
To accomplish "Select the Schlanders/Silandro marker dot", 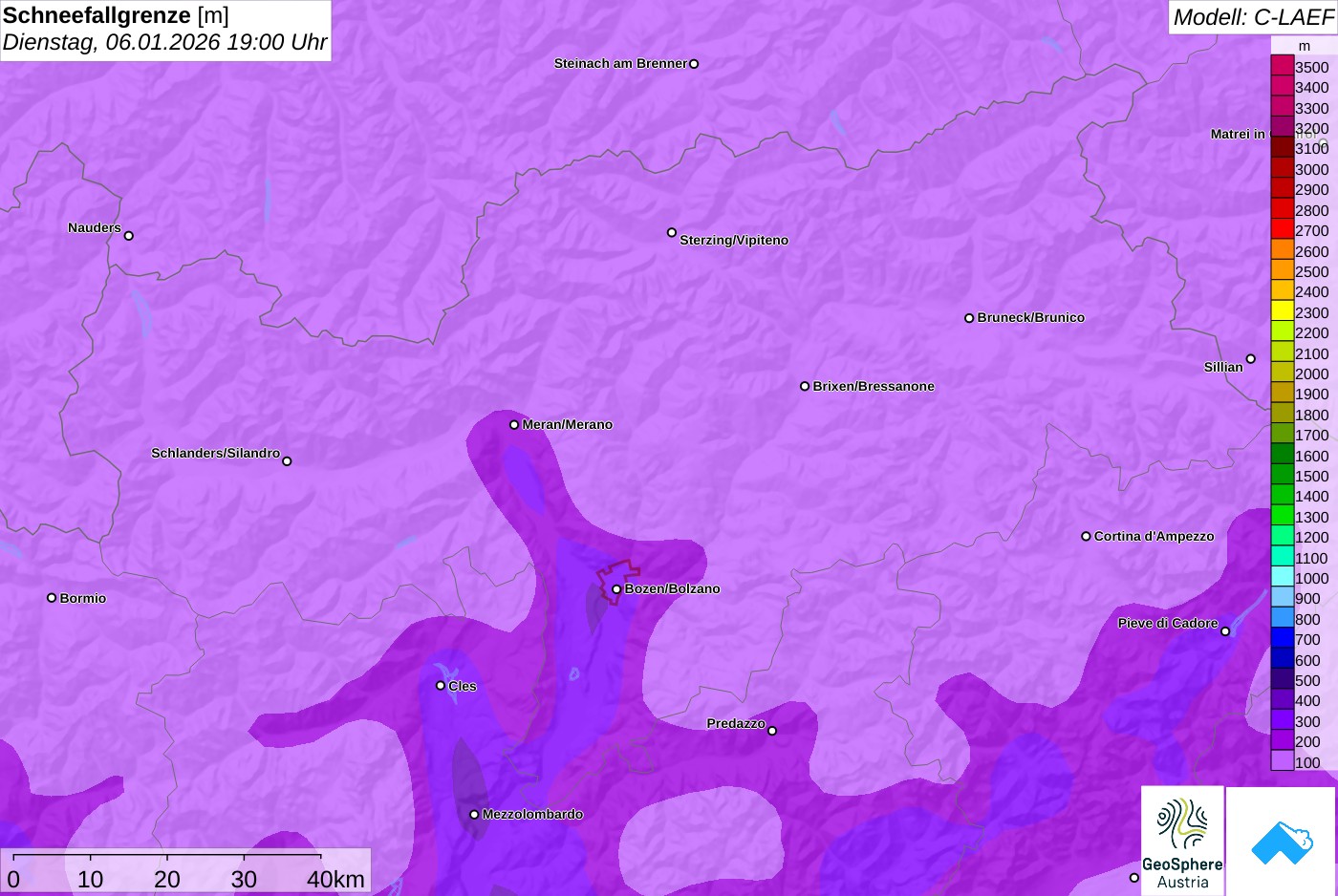I will click(287, 461).
